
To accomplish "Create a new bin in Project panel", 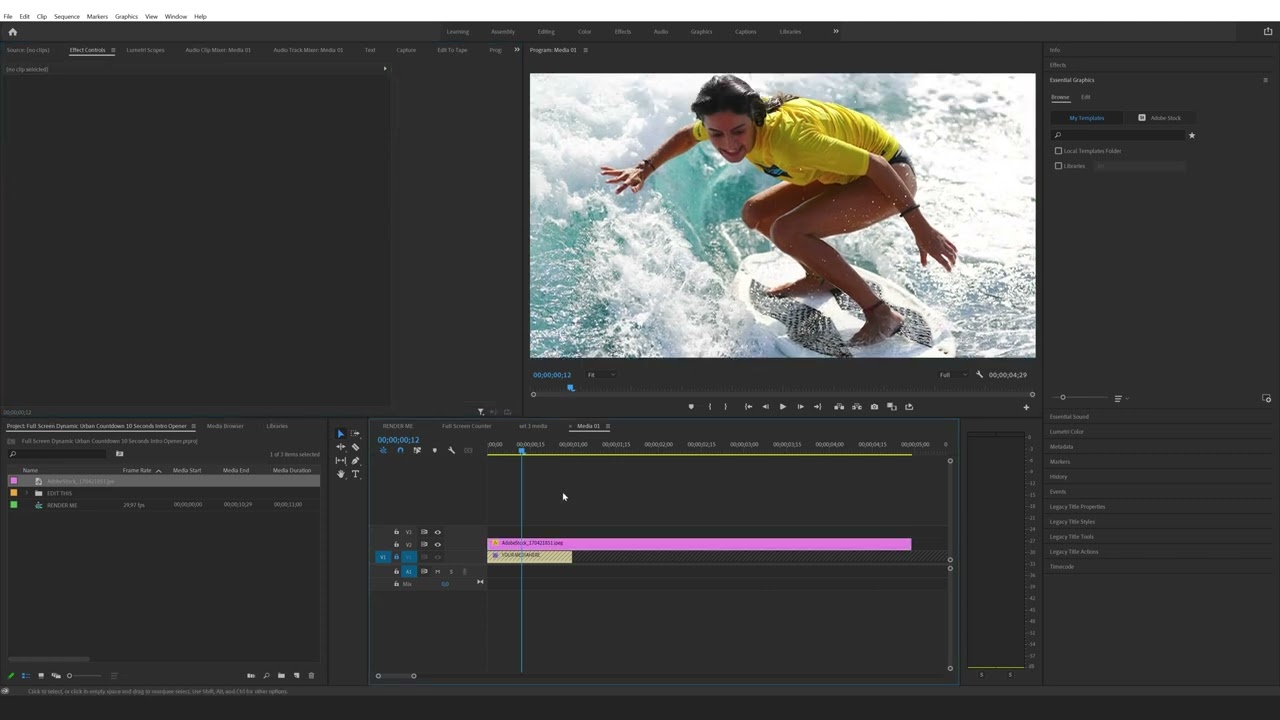I will [281, 676].
